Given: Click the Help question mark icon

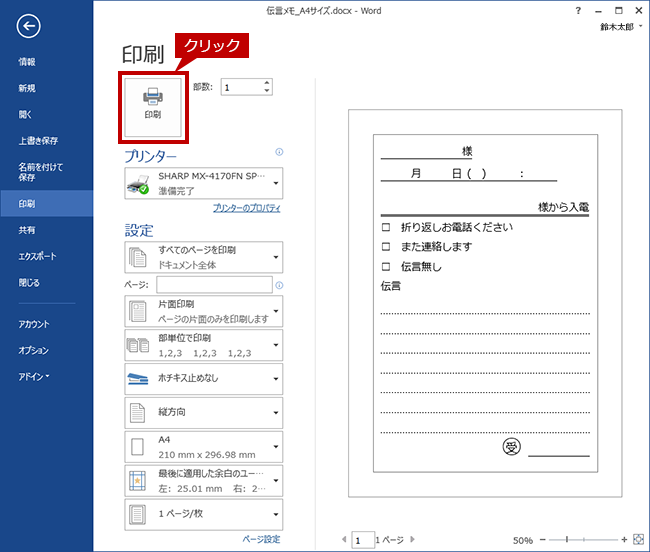Looking at the screenshot, I should pyautogui.click(x=578, y=11).
